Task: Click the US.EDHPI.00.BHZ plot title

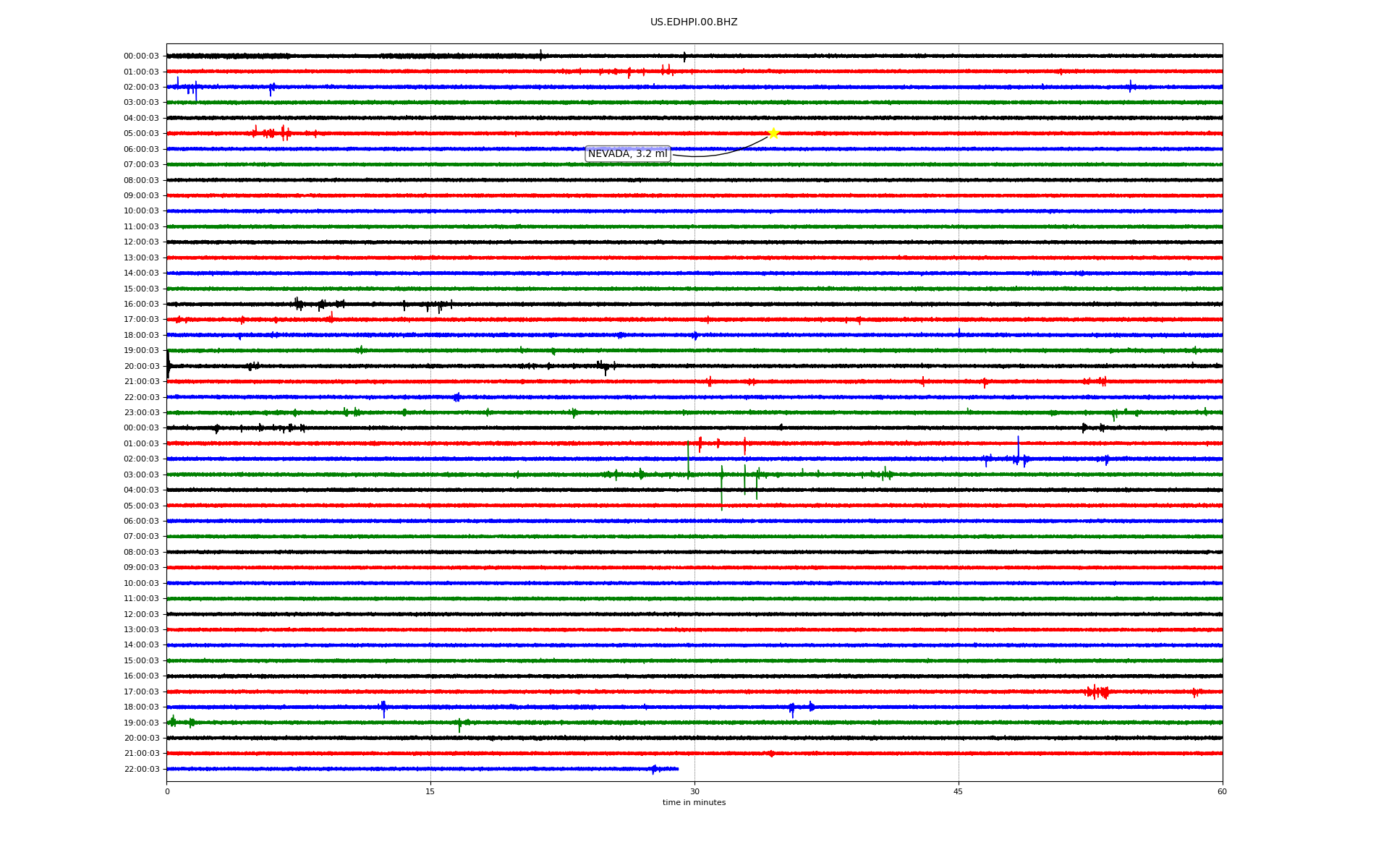Action: coord(694,22)
